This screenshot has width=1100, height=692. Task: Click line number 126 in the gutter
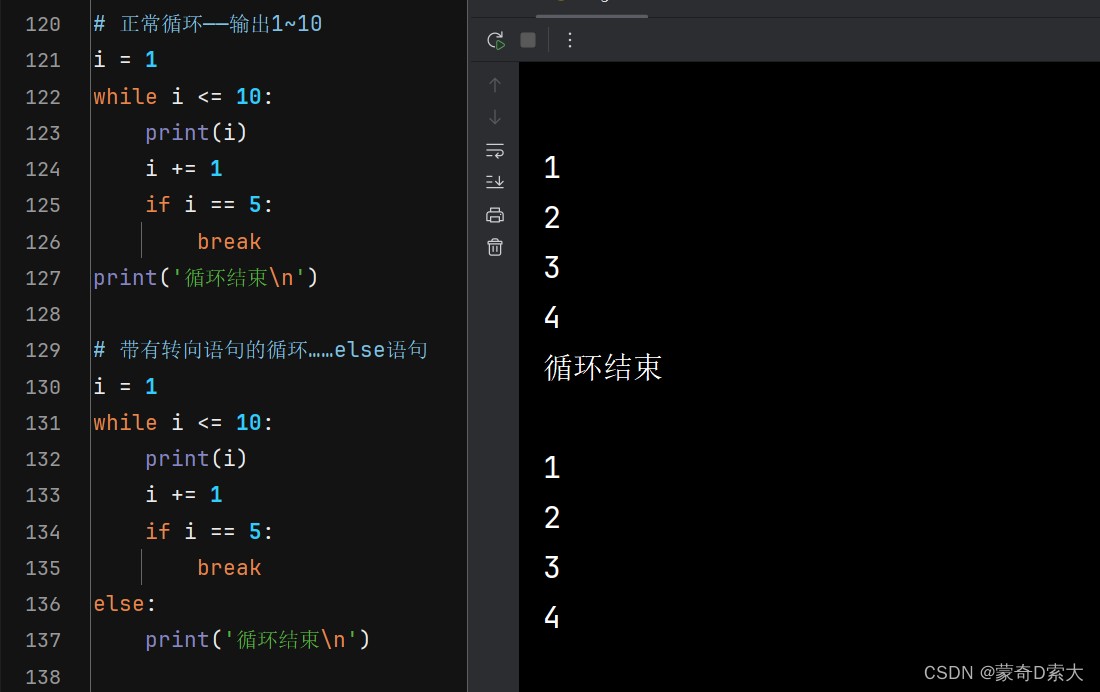point(43,242)
